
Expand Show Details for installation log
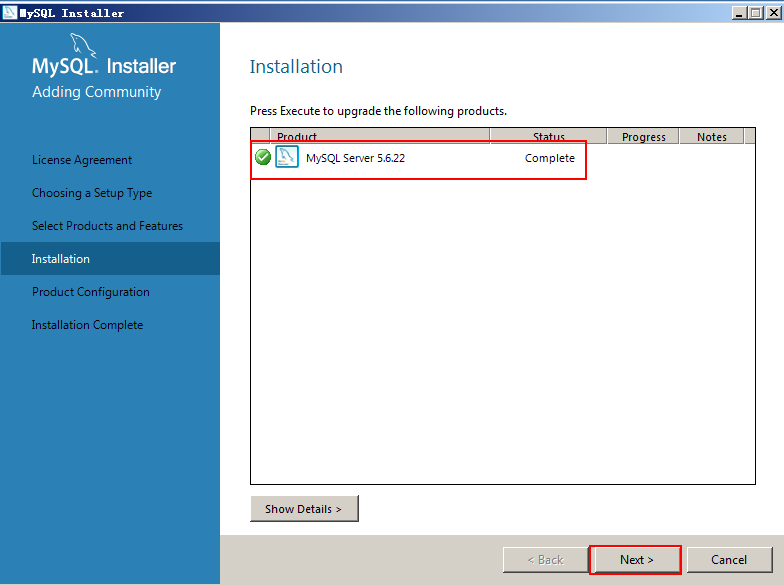point(304,508)
